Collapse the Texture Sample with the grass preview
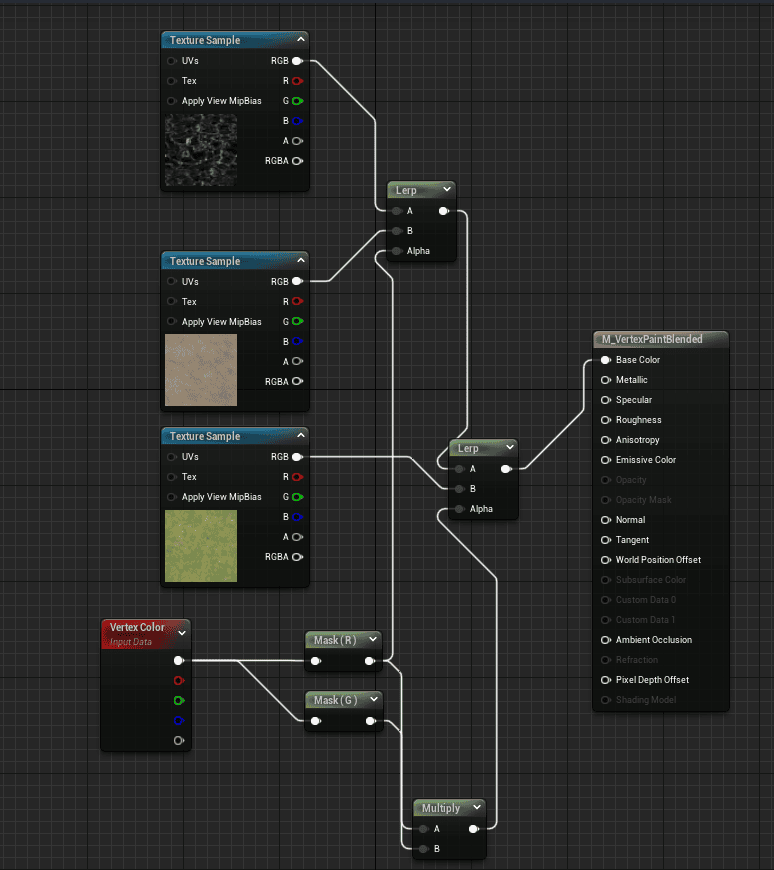 (301, 436)
